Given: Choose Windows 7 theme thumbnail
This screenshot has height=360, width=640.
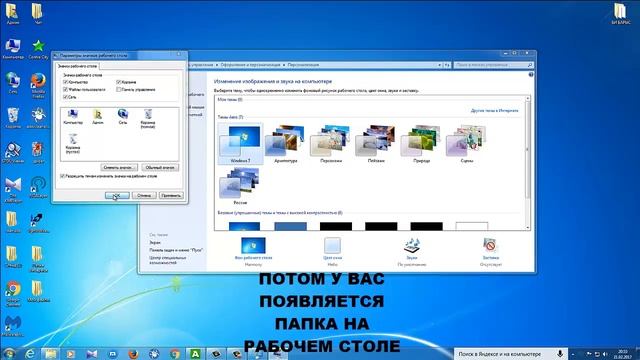Looking at the screenshot, I should (x=240, y=144).
